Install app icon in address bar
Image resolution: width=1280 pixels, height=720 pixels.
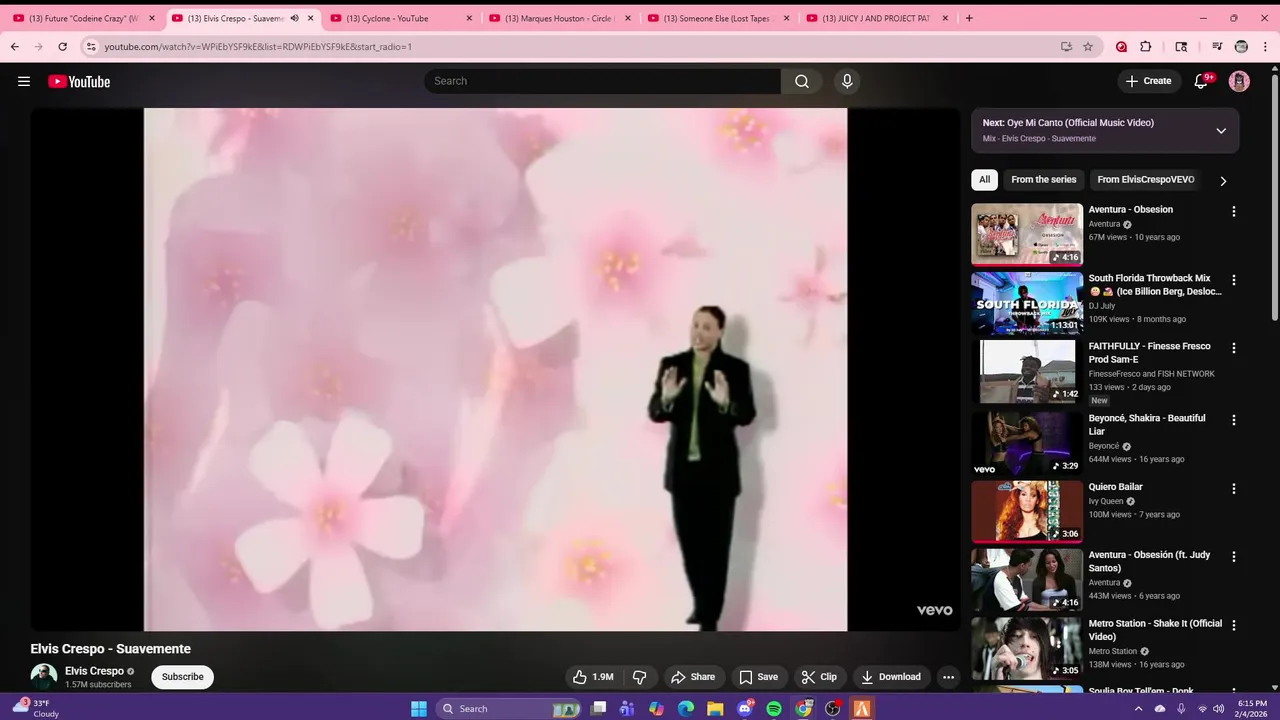click(1066, 46)
